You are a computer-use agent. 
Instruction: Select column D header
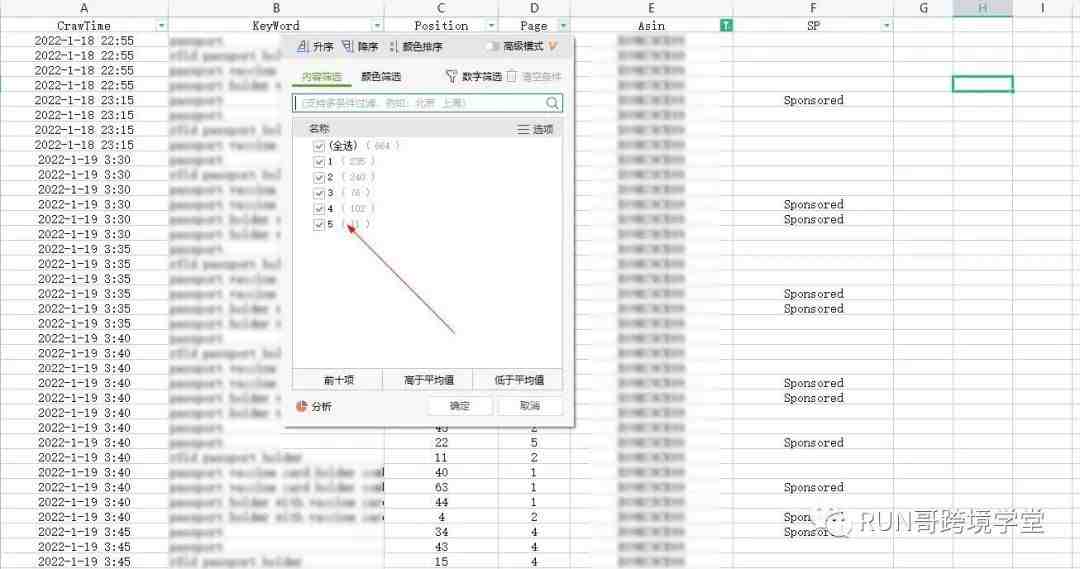(x=534, y=8)
